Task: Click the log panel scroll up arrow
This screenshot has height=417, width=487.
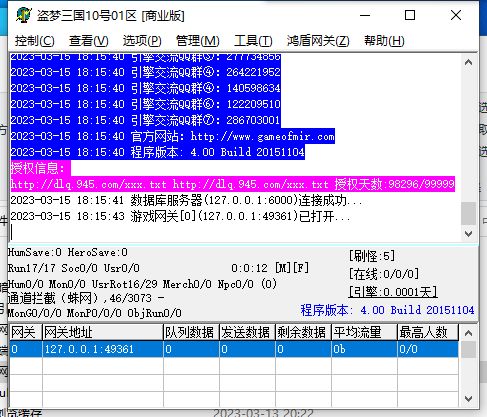Action: (468, 62)
